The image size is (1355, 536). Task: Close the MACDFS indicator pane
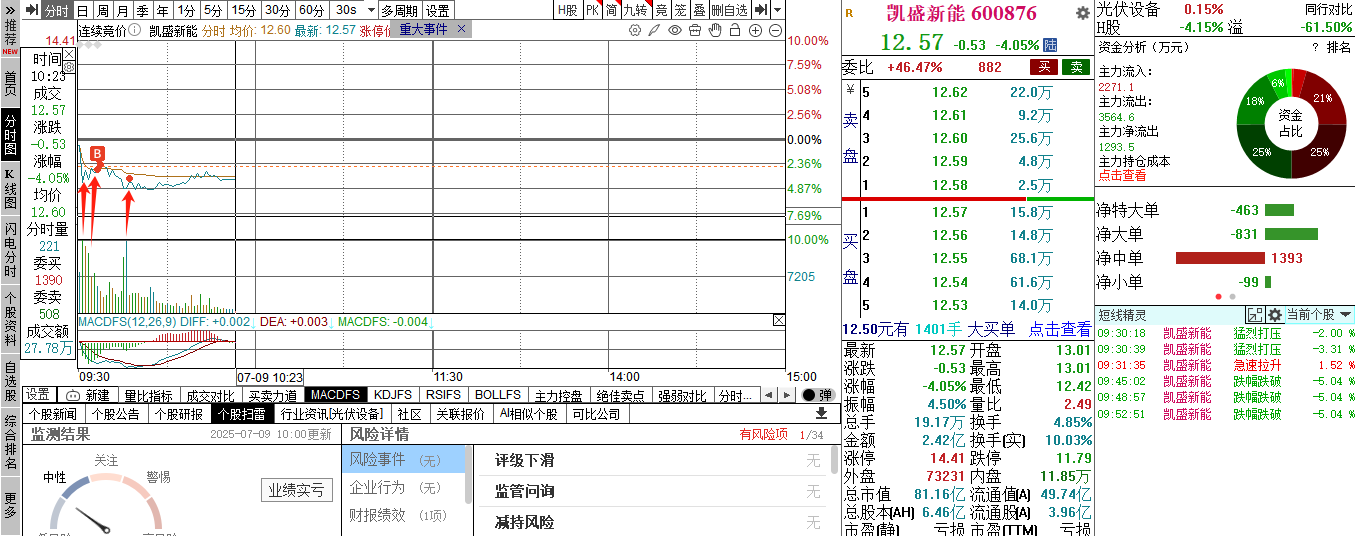point(779,321)
